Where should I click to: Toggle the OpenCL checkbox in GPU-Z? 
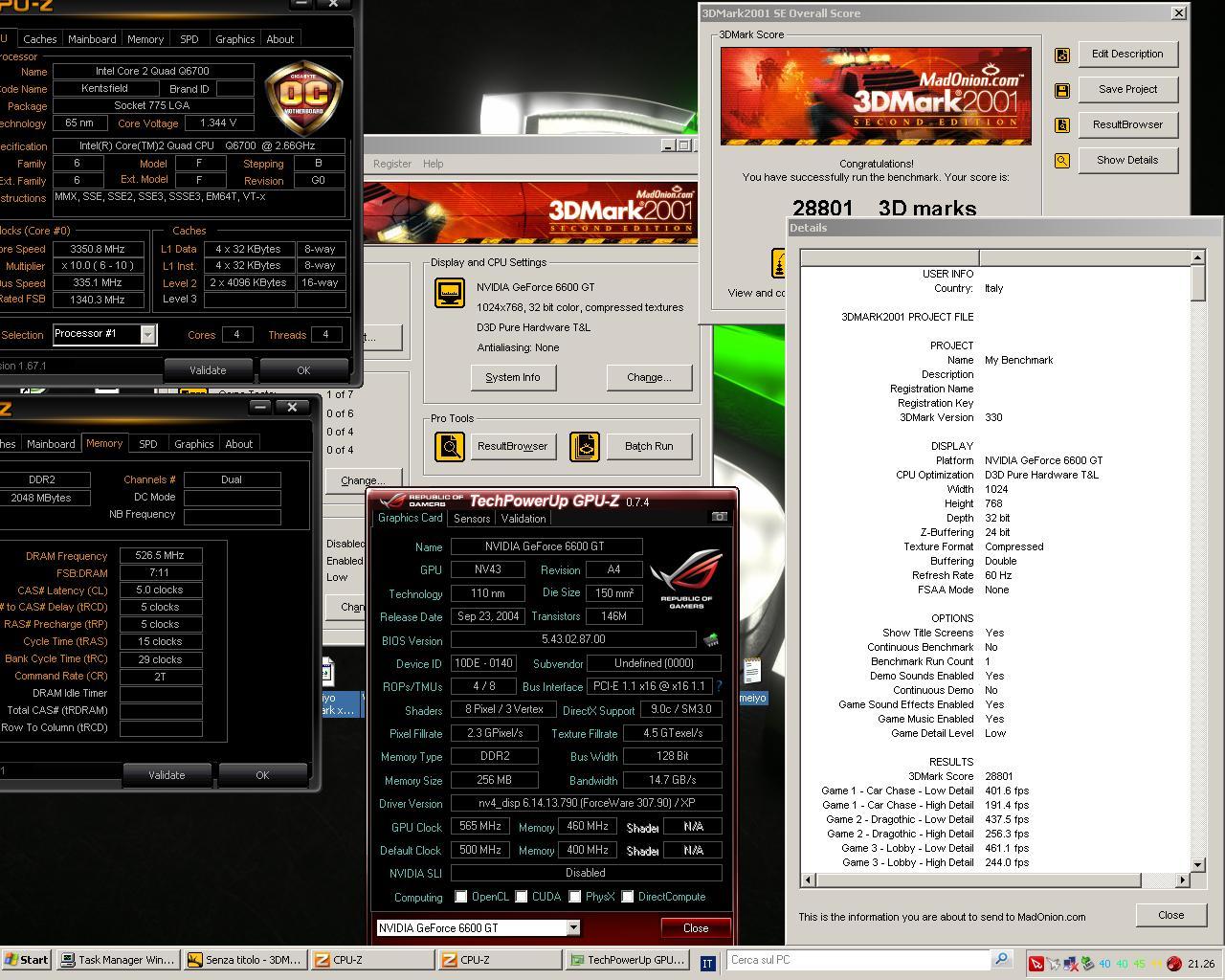point(461,897)
